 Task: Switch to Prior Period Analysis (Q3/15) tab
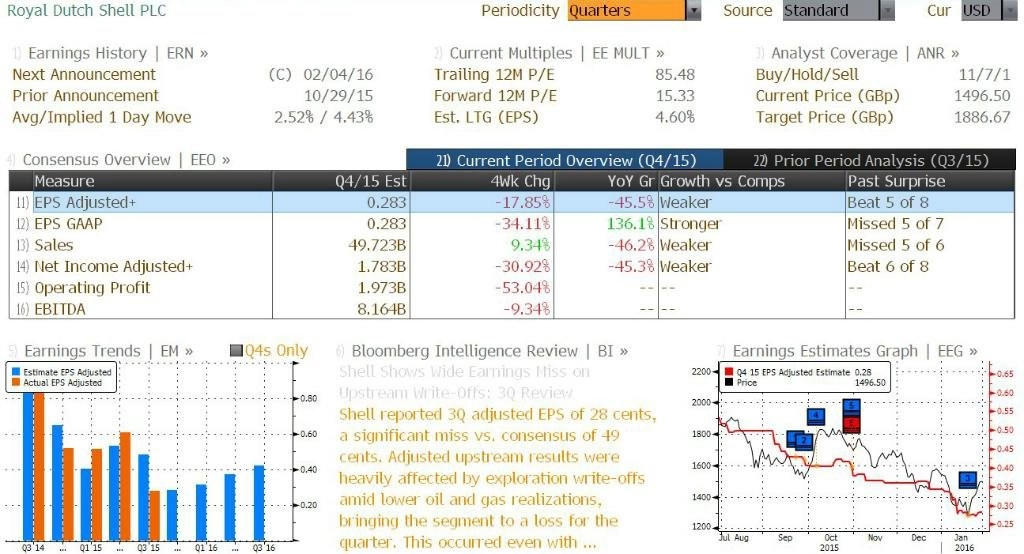point(870,160)
